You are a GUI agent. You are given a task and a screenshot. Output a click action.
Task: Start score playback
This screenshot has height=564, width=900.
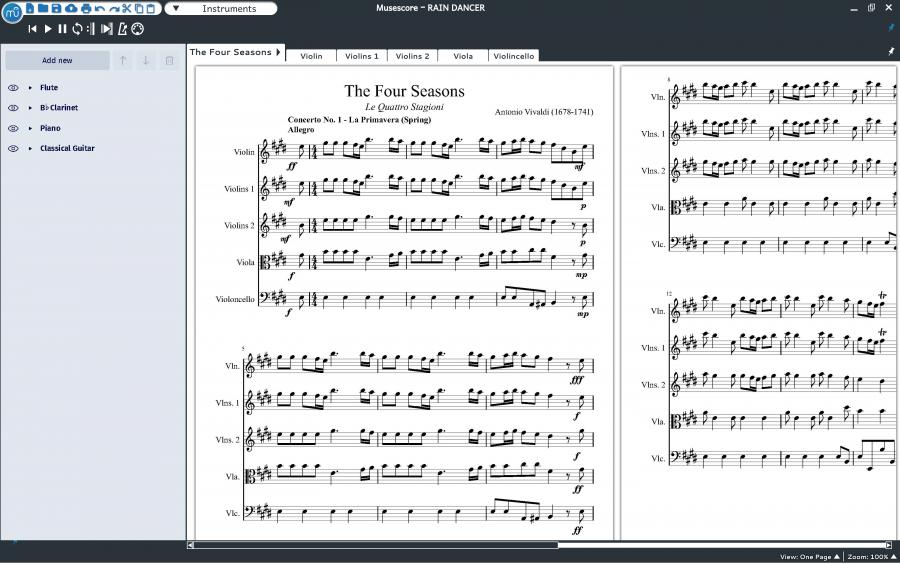48,29
